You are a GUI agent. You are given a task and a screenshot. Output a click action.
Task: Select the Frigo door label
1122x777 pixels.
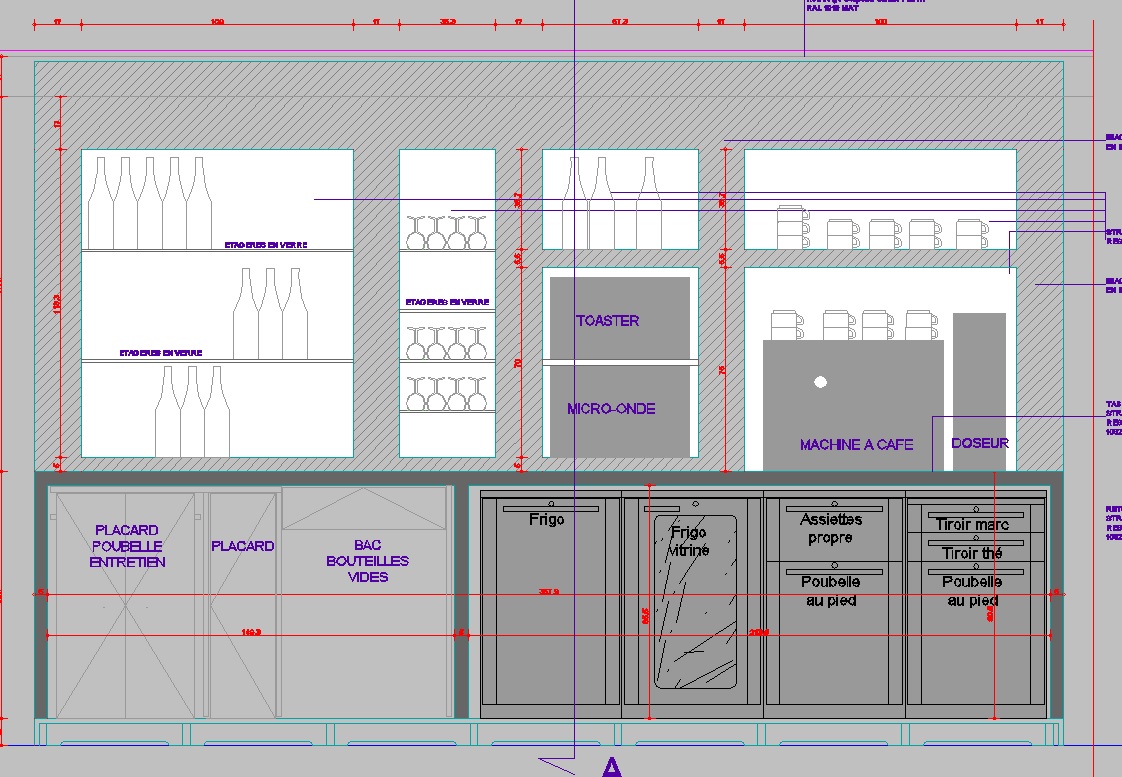pyautogui.click(x=547, y=519)
